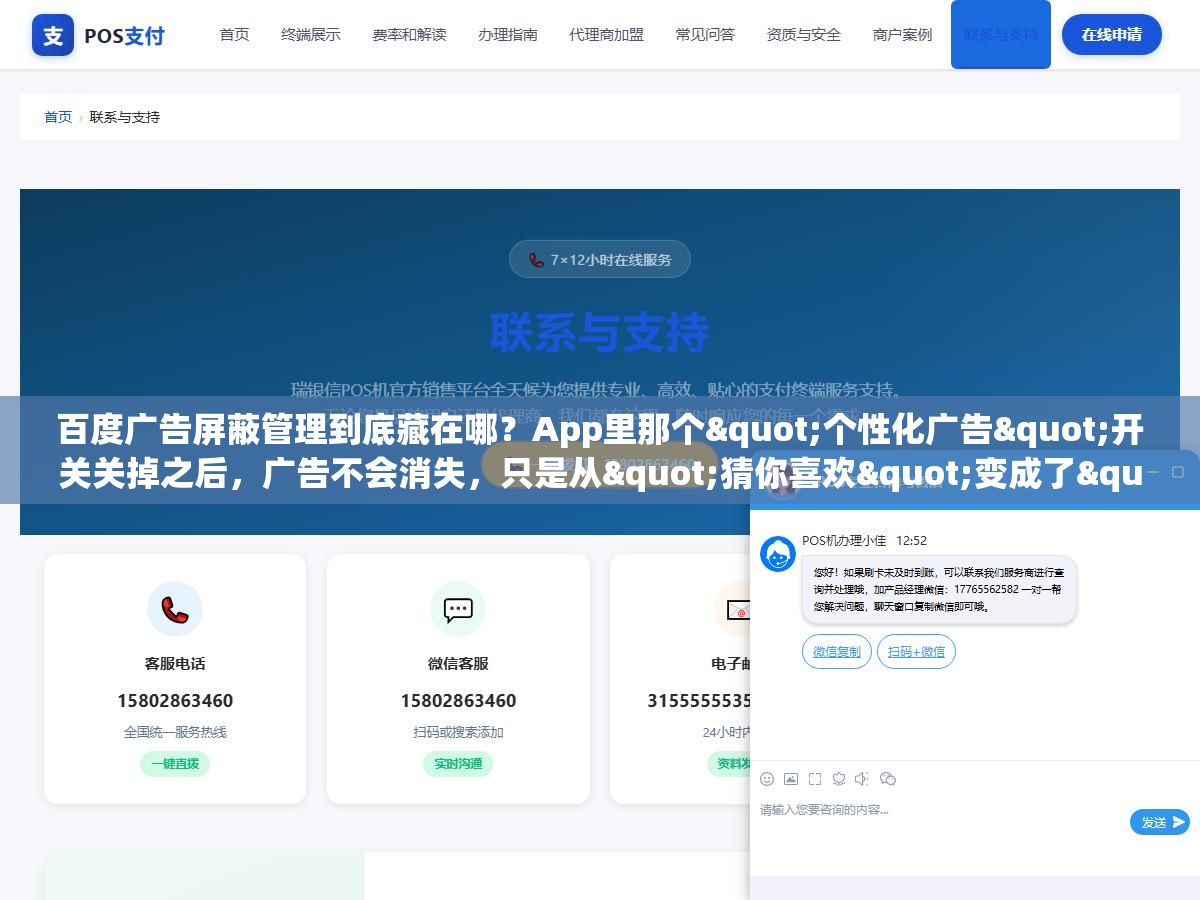Viewport: 1200px width, 900px height.
Task: Click the 联系与支持 hero heading
Action: point(600,332)
